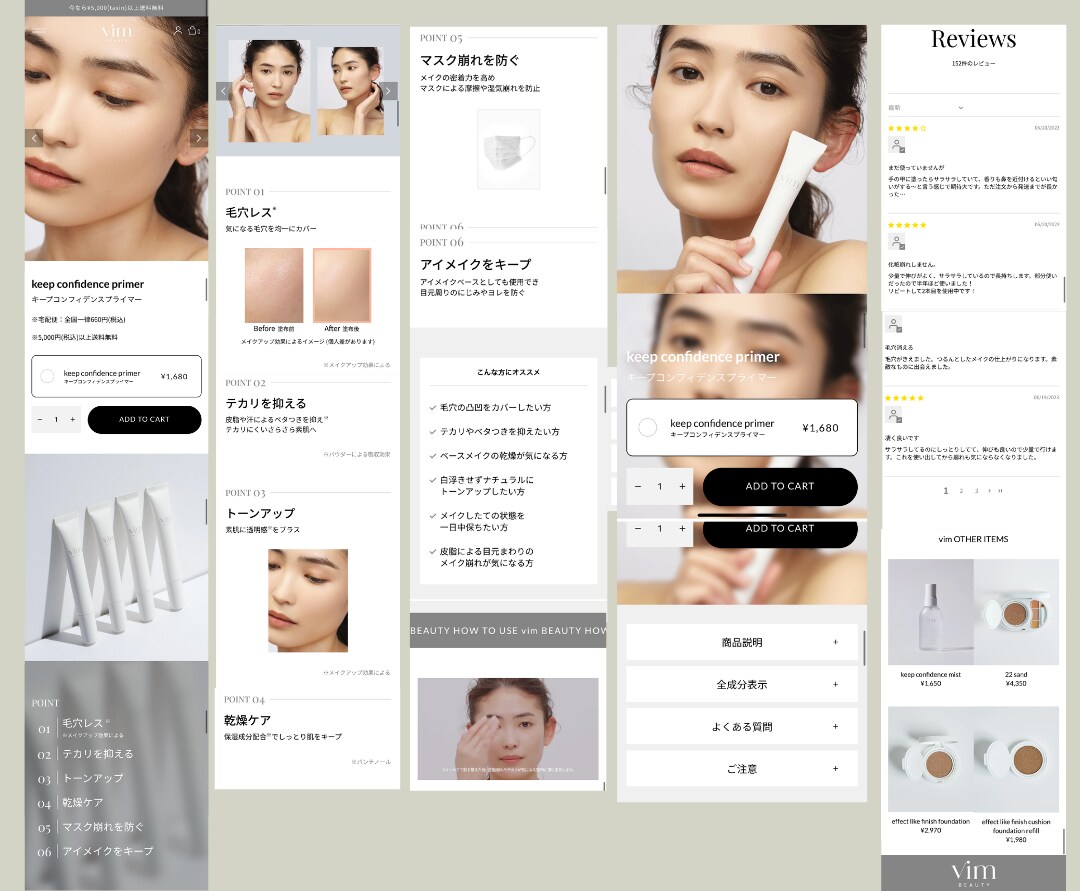The height and width of the screenshot is (891, 1080).
Task: Go to the next hero image of the closed-eyes model
Action: (198, 138)
